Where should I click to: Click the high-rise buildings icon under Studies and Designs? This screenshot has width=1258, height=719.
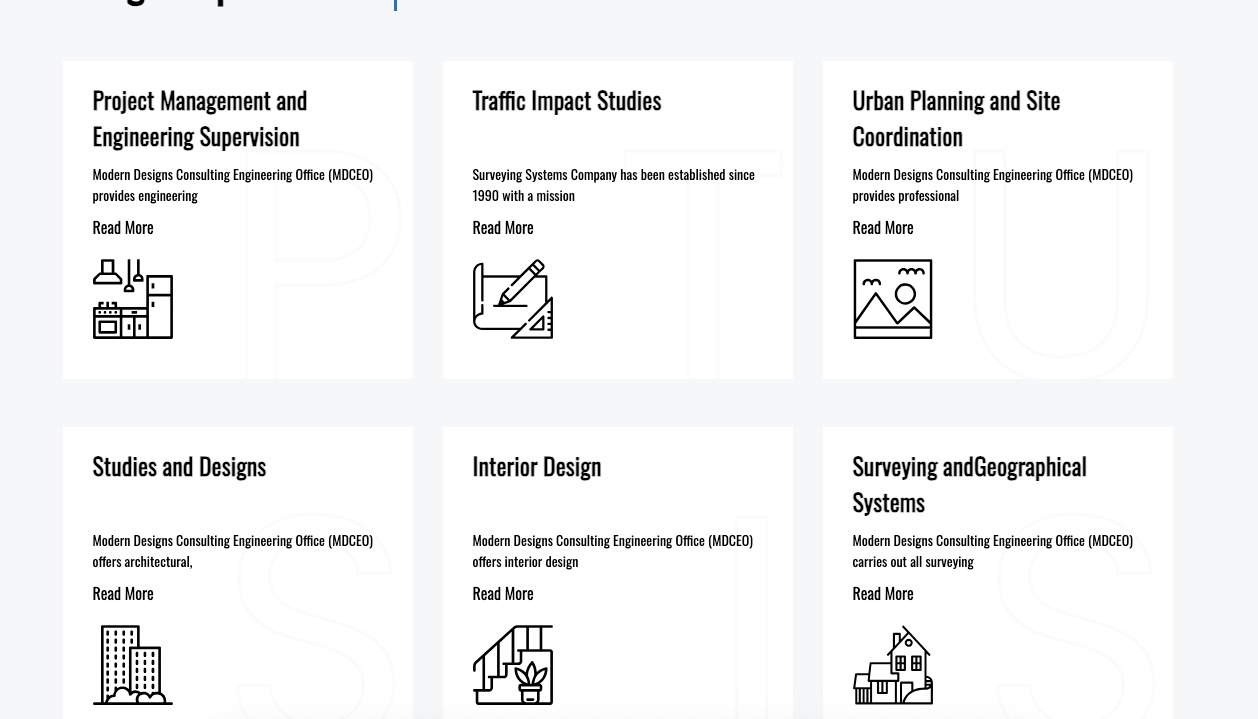coord(132,665)
